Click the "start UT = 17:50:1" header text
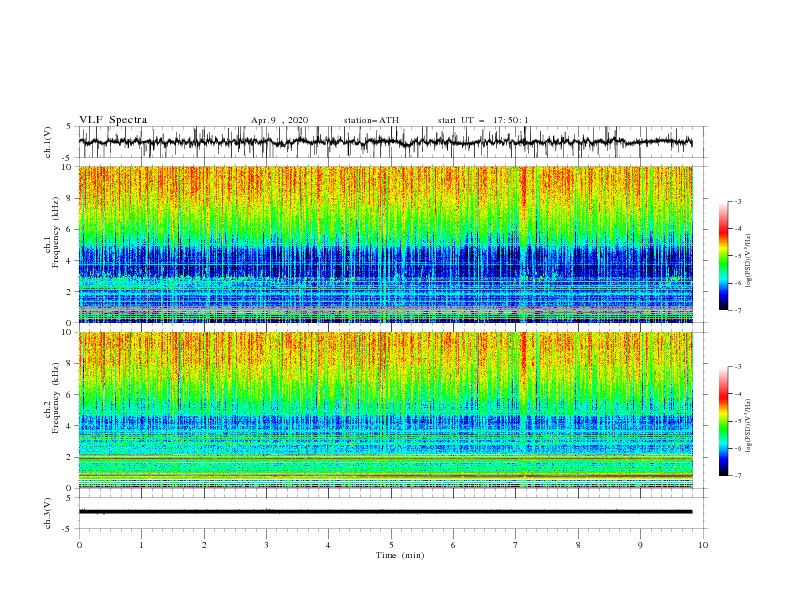The image size is (792, 612). pyautogui.click(x=483, y=120)
